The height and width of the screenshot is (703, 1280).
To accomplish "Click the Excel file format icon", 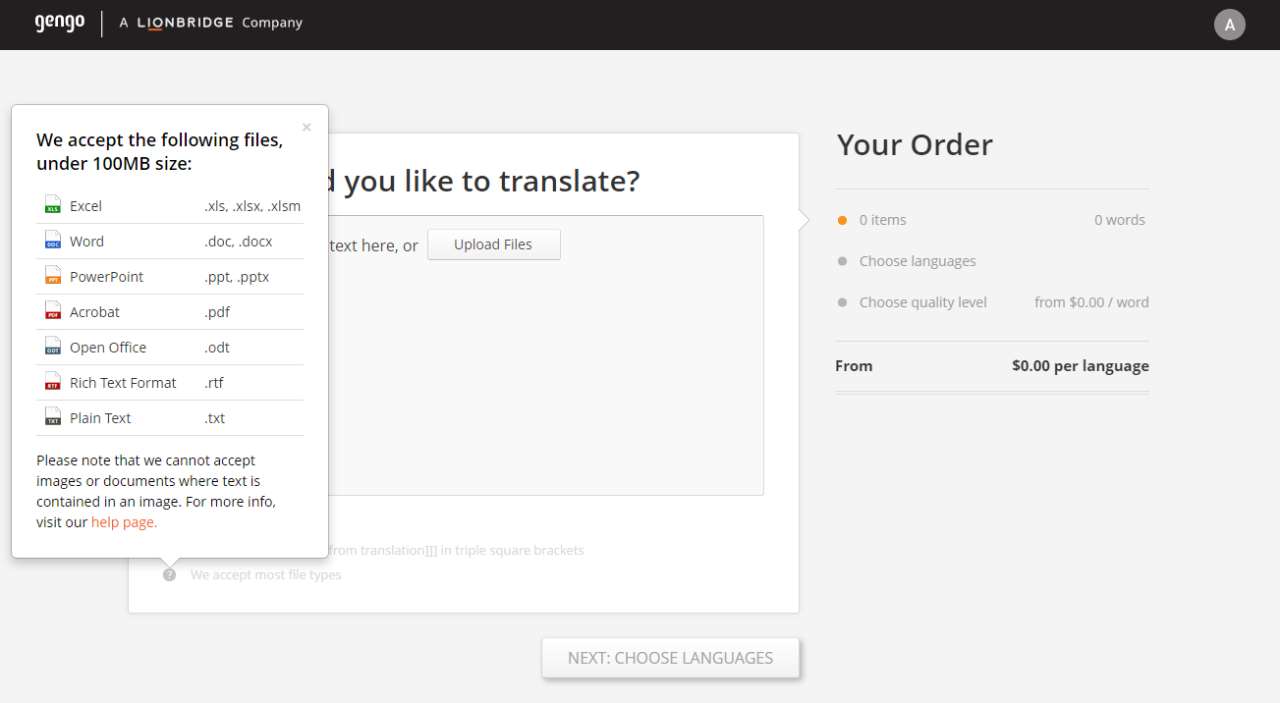I will [x=52, y=205].
